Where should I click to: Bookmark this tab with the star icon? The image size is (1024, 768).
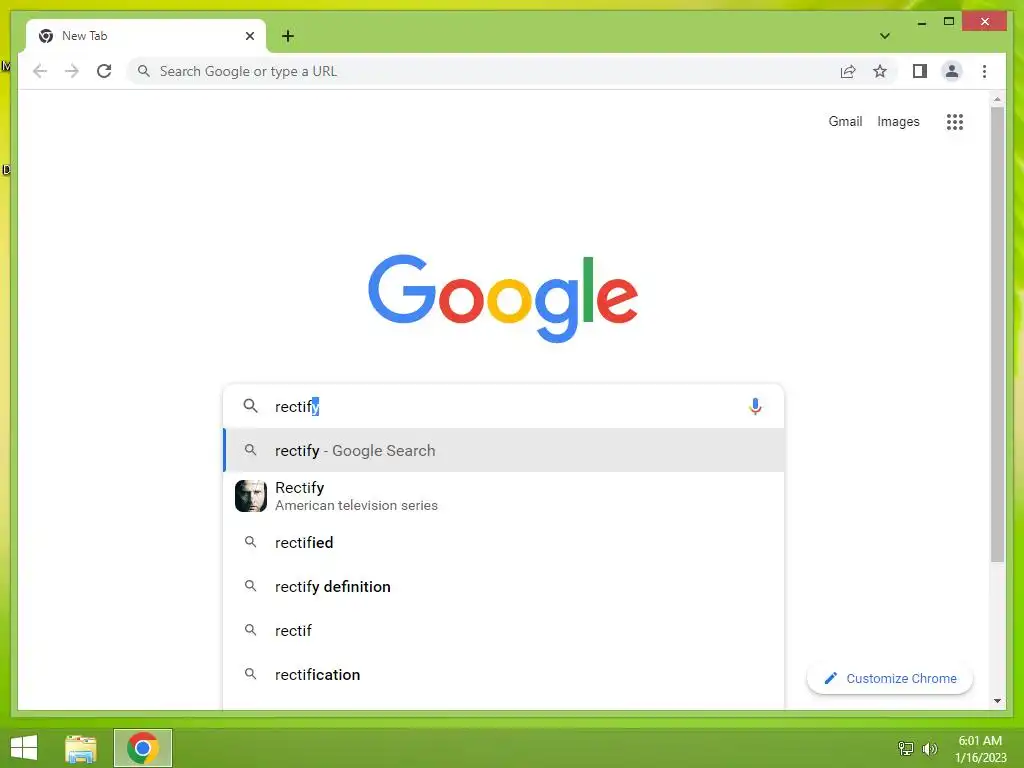coord(880,71)
